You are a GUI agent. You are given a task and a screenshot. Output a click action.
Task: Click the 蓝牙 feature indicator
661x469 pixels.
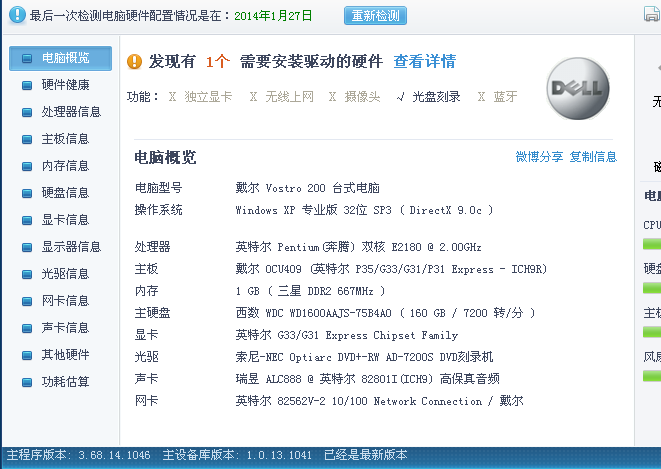[x=497, y=97]
